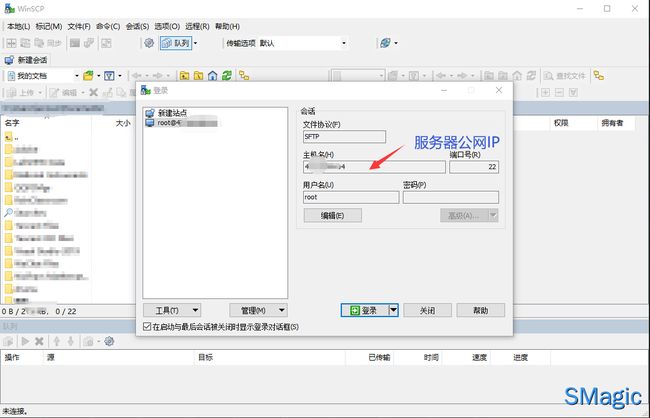Expand the arrow next to the globe icon
This screenshot has height=418, width=650.
[x=396, y=43]
